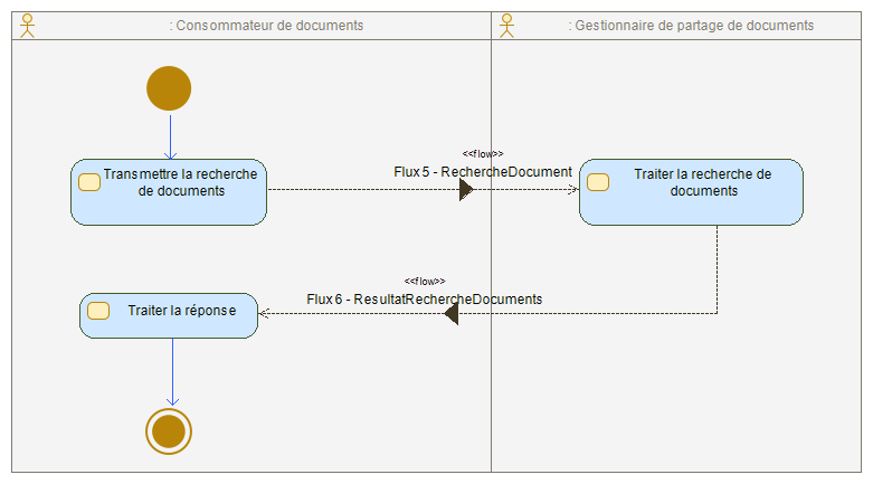
Task: Select the <<flow>> stereotype above Flux 6
Action: (425, 281)
